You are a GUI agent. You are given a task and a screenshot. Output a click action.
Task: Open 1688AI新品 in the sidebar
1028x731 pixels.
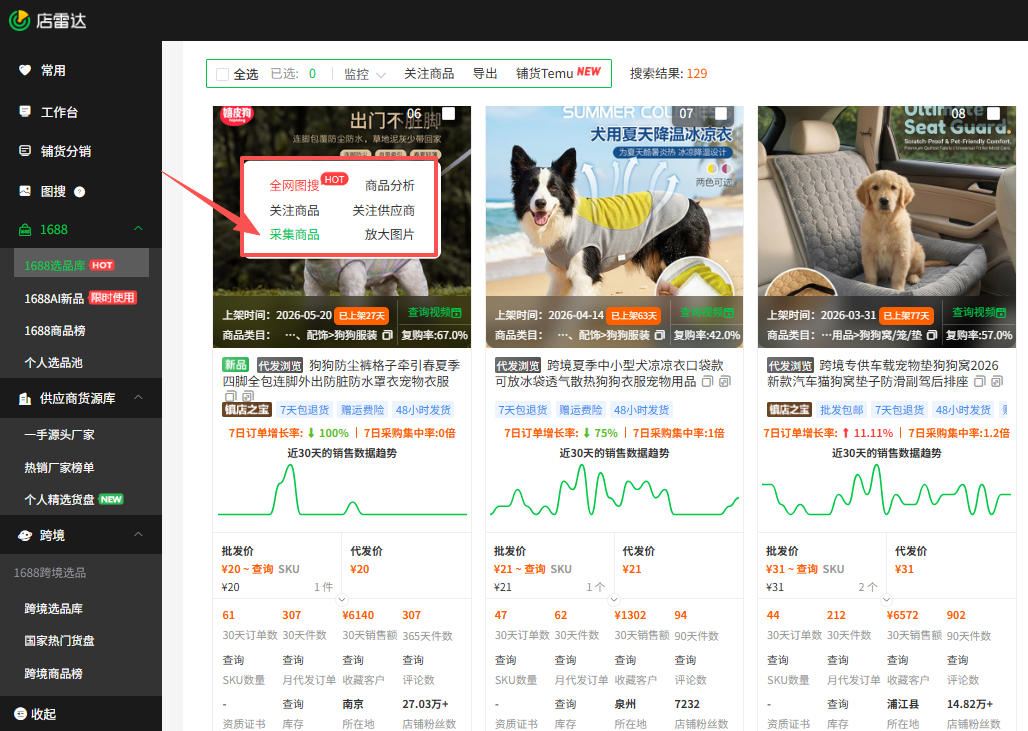tap(54, 298)
